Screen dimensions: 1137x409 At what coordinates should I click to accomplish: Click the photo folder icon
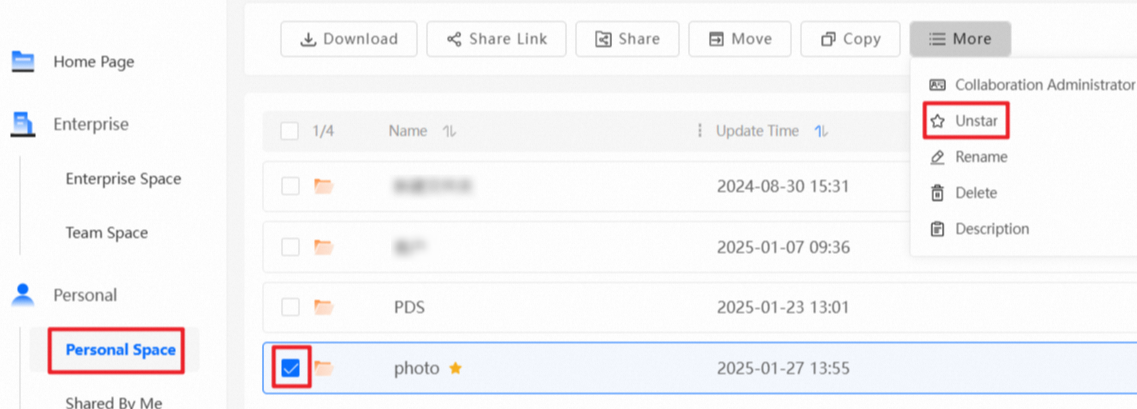click(x=323, y=368)
